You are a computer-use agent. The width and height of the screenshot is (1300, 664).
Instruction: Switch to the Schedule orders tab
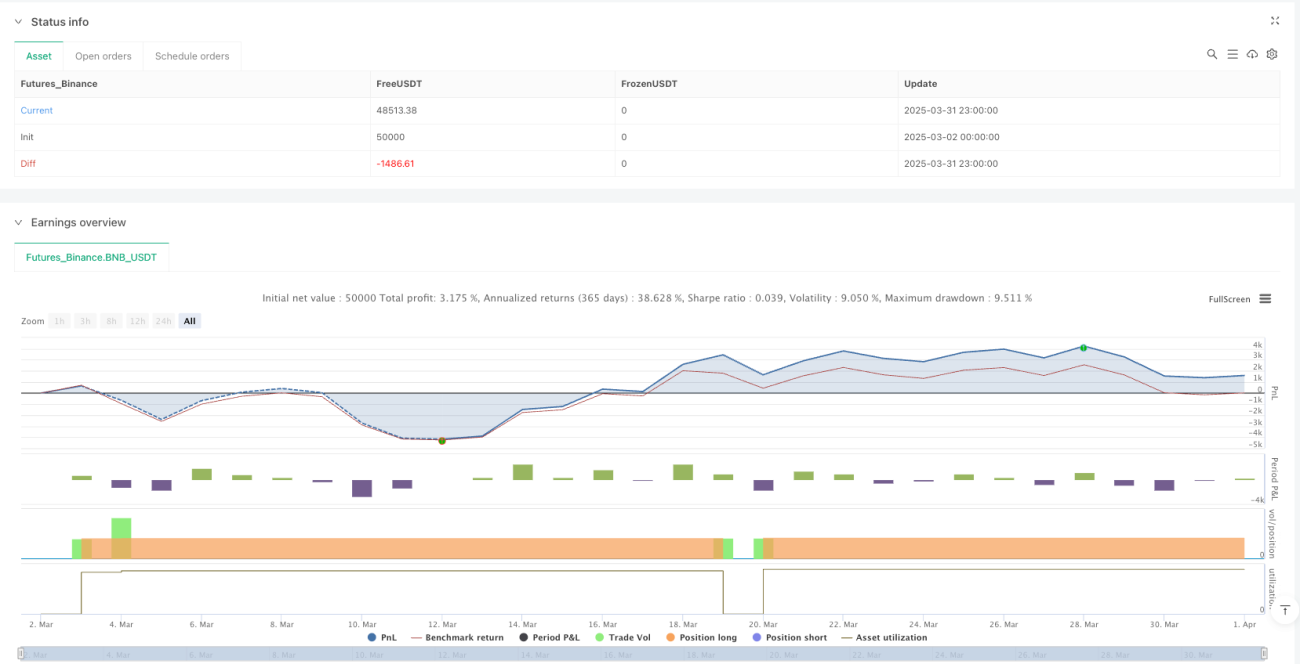[x=192, y=56]
